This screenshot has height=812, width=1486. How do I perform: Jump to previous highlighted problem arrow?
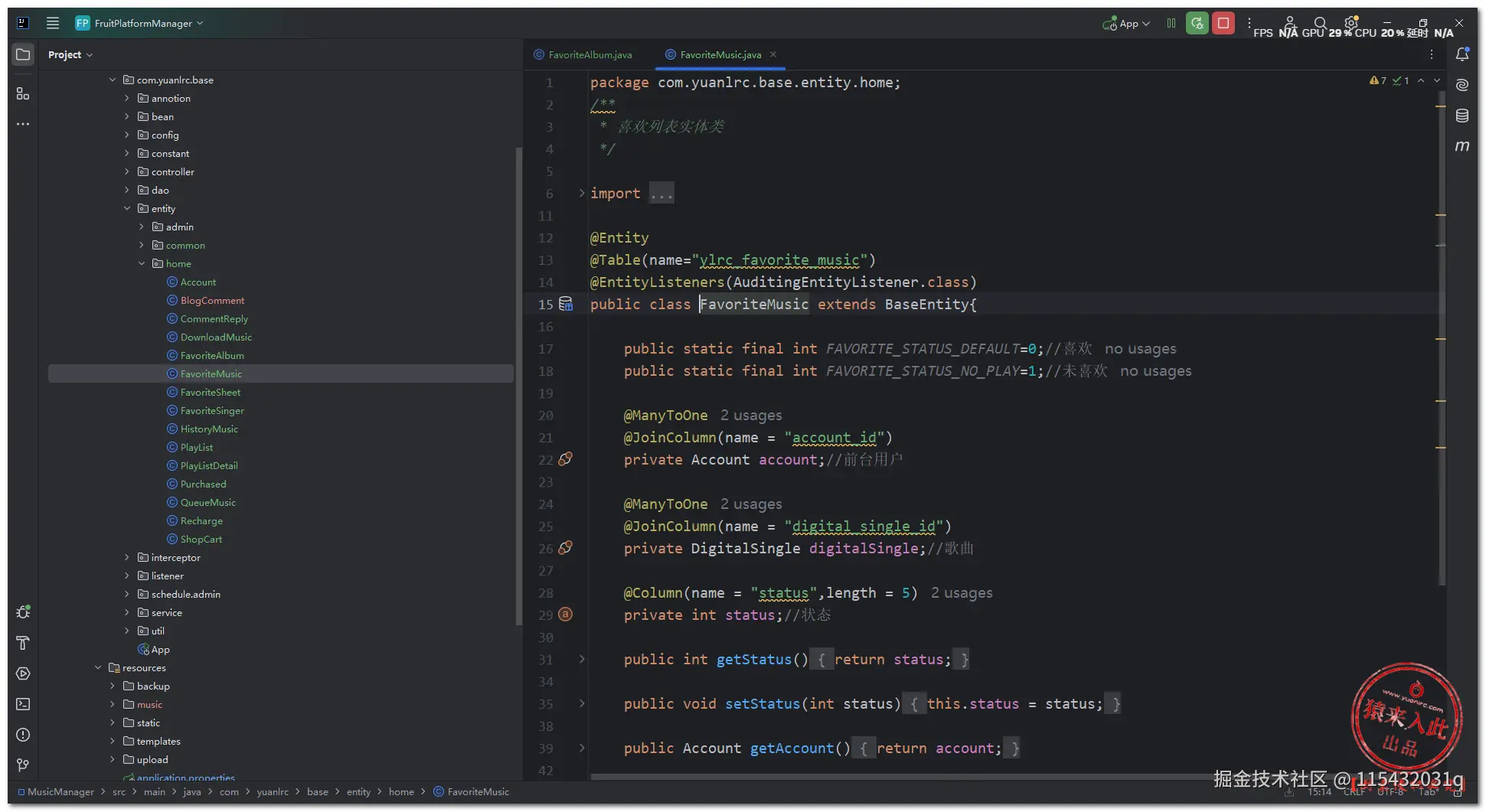point(1421,80)
